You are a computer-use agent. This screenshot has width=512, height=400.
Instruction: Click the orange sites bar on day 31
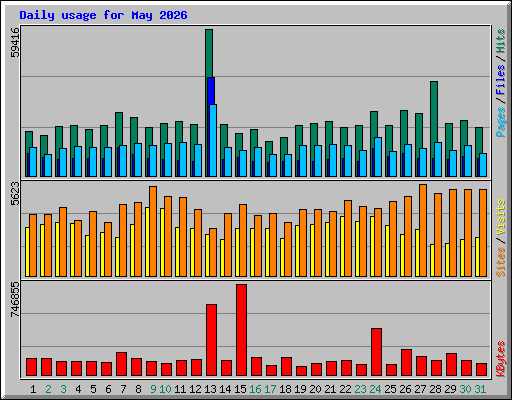pos(483,233)
